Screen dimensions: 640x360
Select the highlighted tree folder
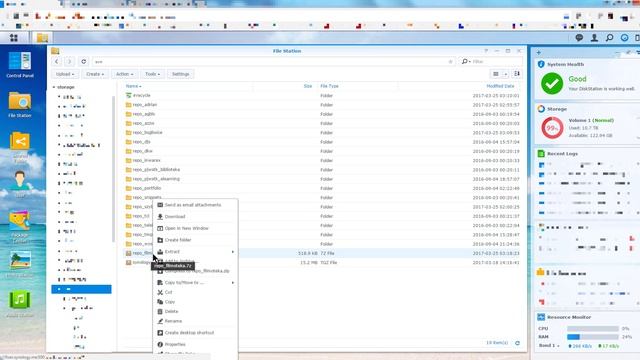(x=81, y=289)
